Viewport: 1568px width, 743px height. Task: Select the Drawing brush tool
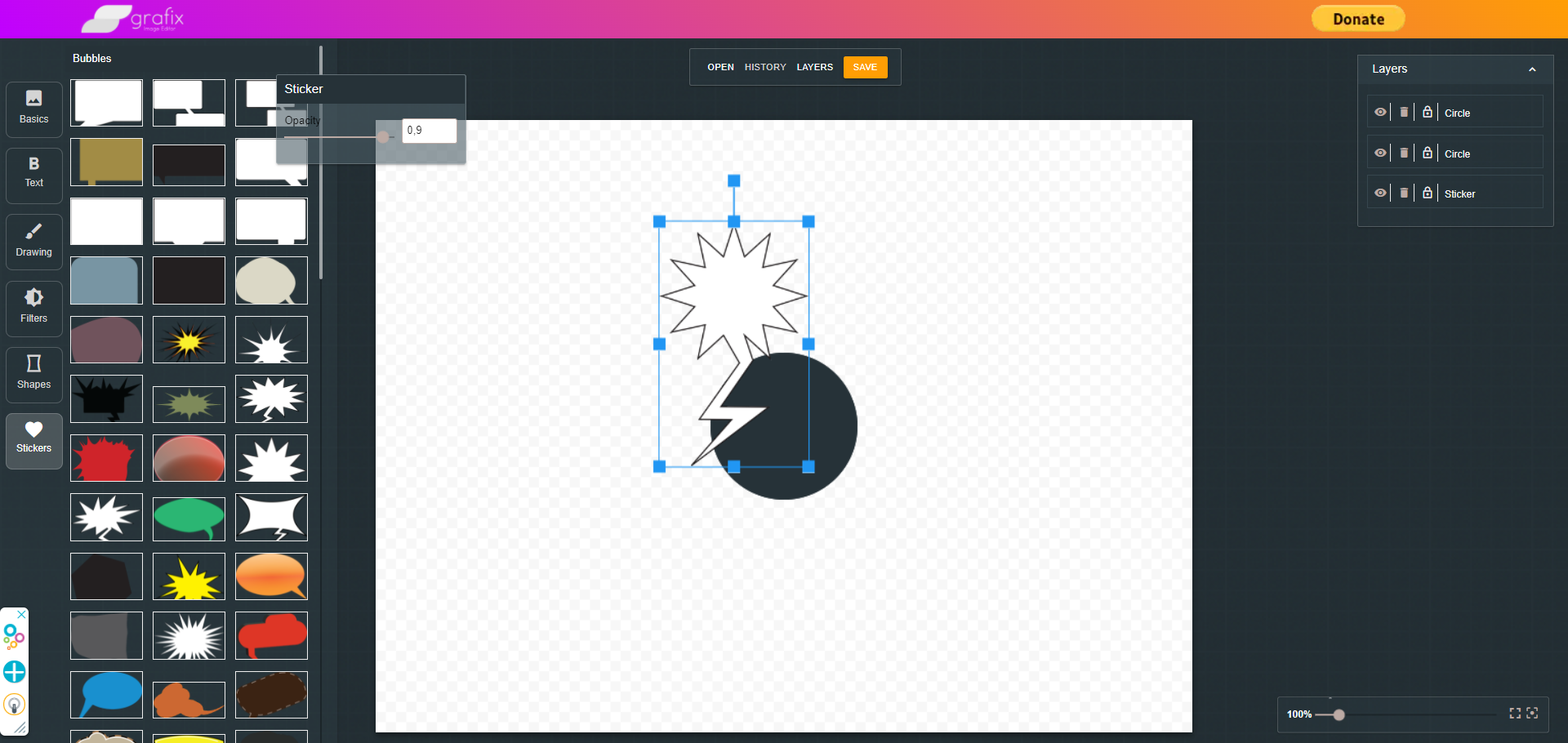pos(34,242)
